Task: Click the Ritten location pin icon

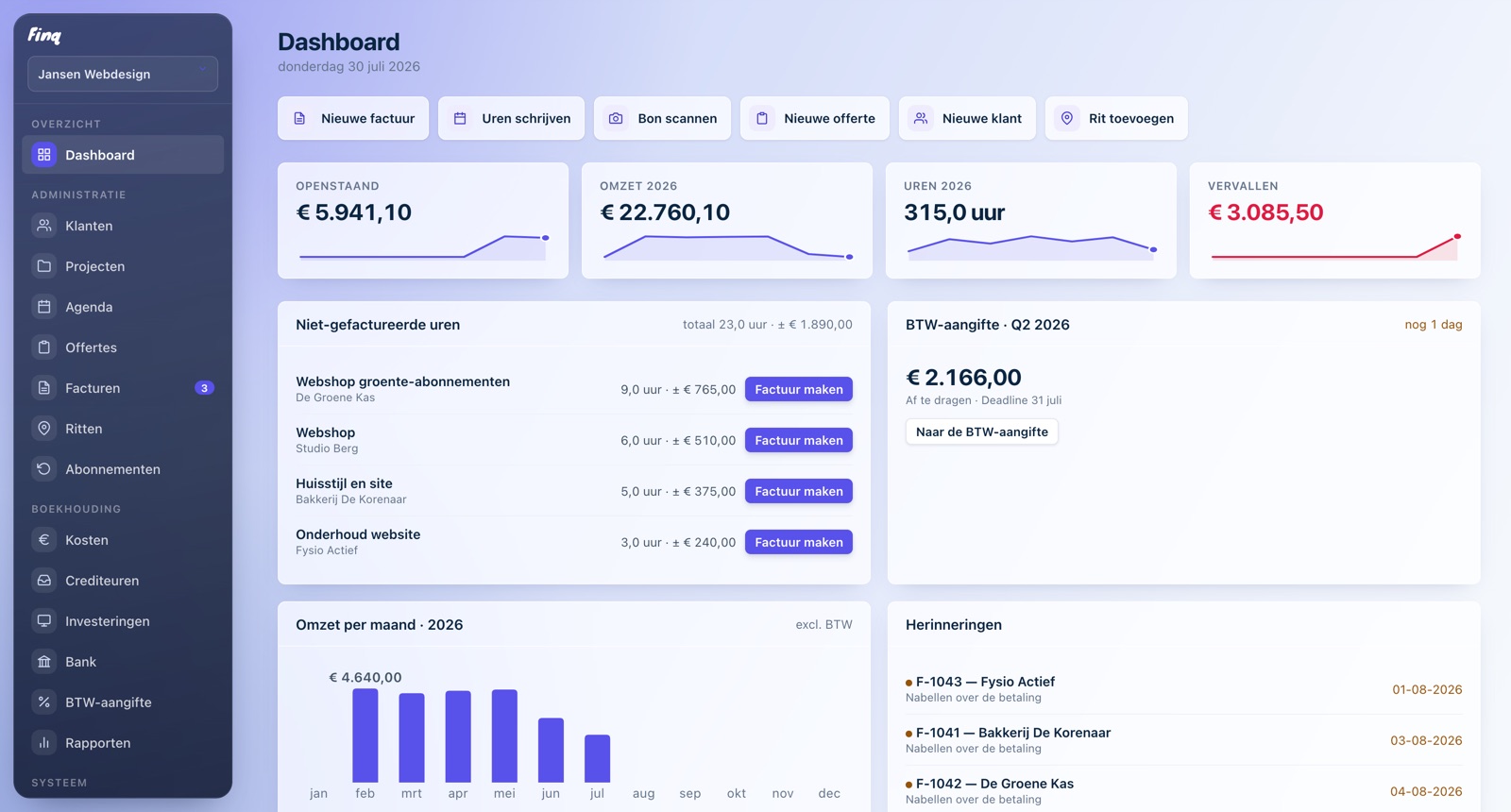Action: [44, 429]
